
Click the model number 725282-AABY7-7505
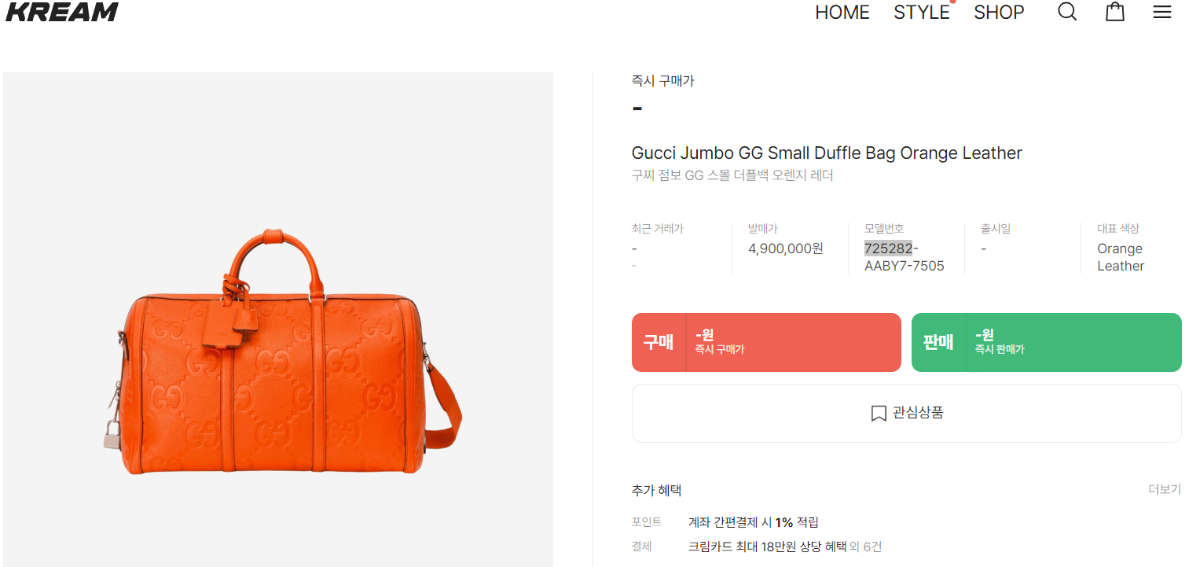(x=904, y=257)
